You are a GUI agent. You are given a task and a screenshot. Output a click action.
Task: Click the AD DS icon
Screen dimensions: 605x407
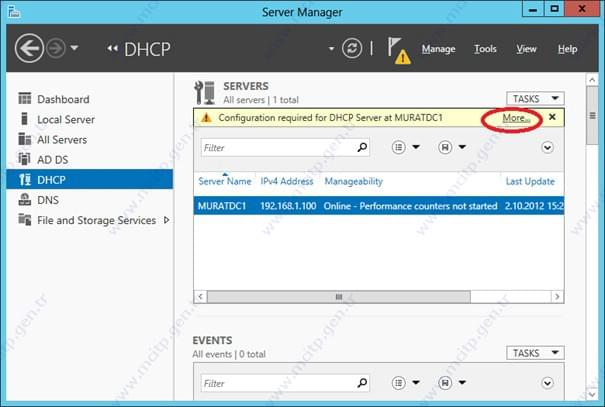tap(24, 159)
